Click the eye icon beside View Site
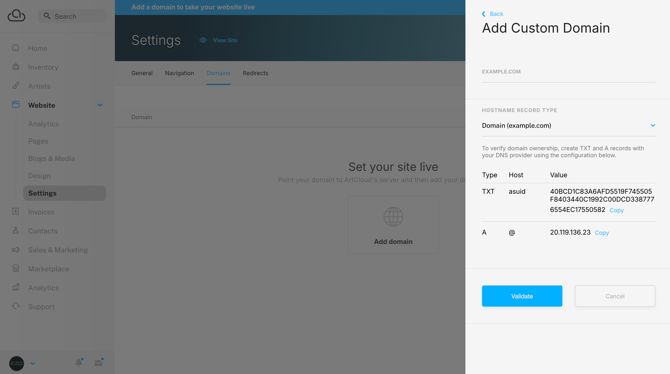Viewport: 670px width, 374px height. (203, 40)
